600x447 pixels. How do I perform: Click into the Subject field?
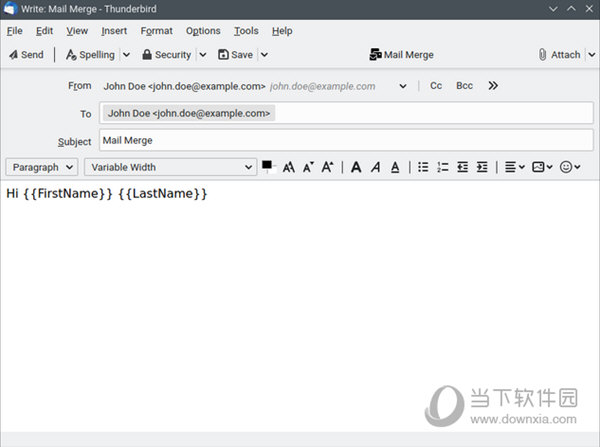[346, 140]
